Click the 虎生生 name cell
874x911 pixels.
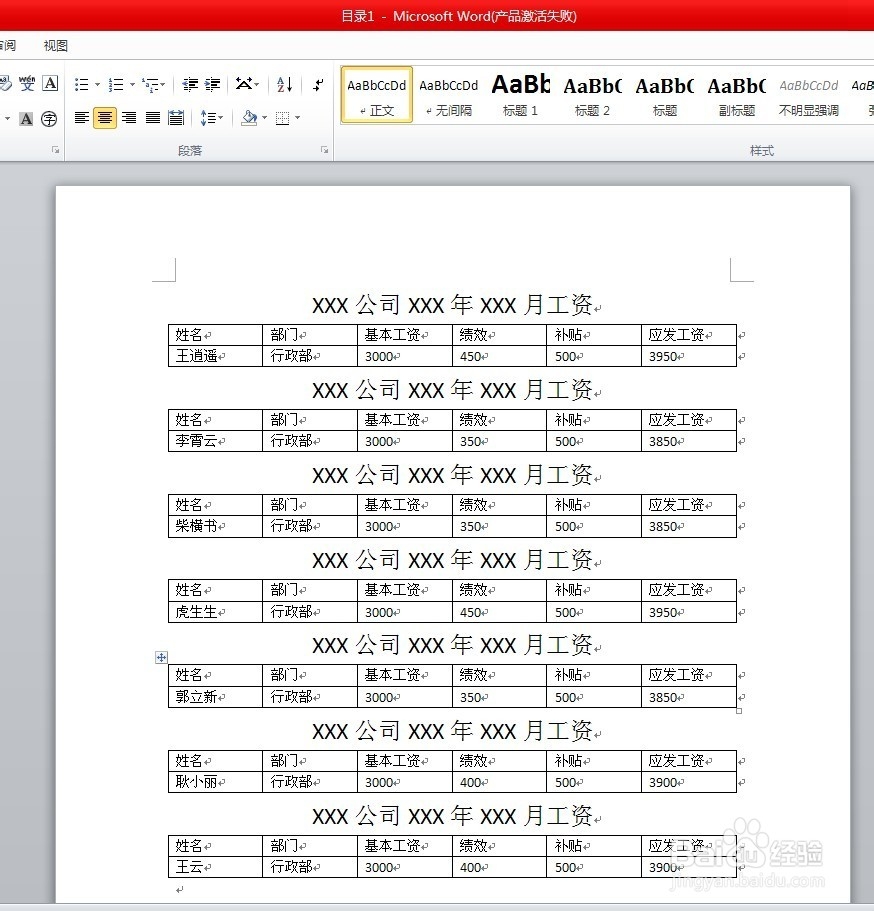pyautogui.click(x=216, y=612)
